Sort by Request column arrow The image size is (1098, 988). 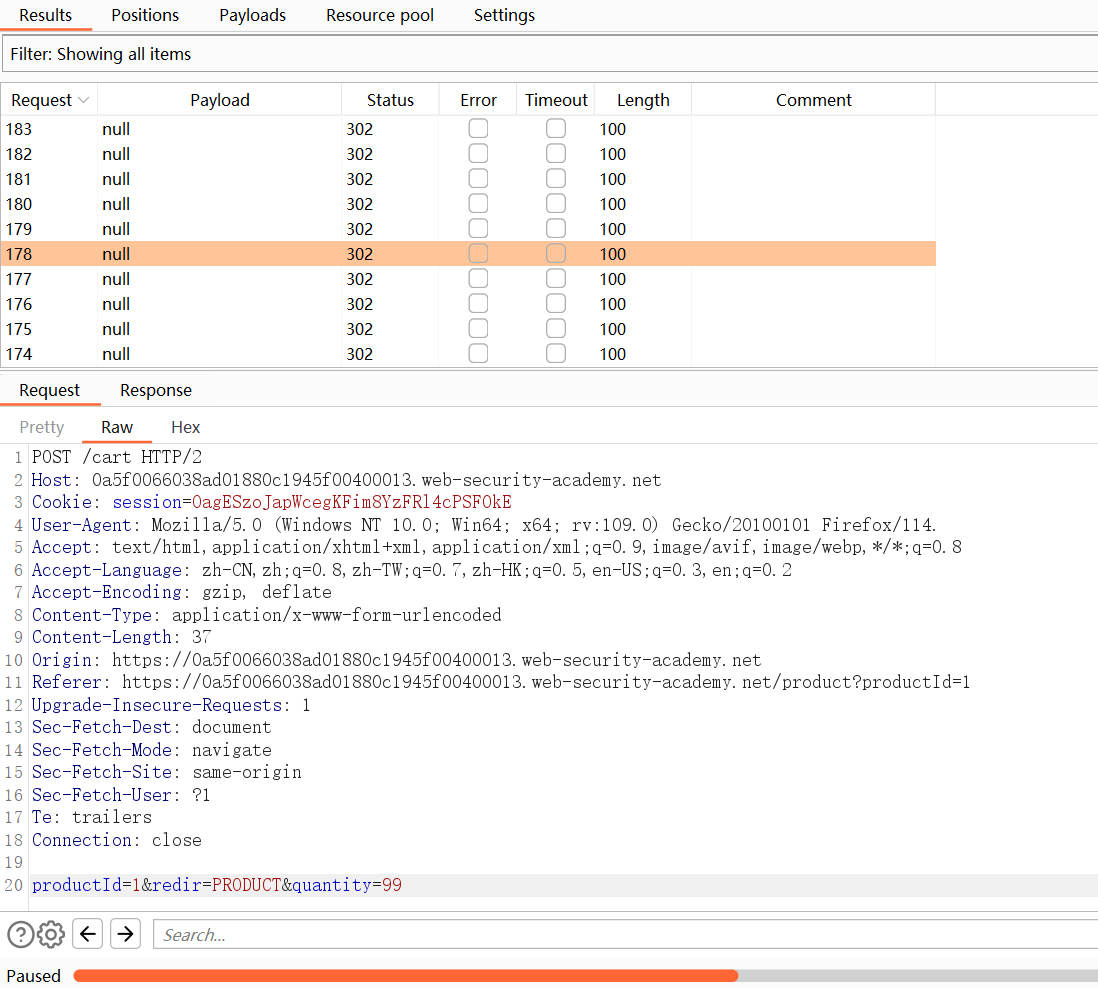84,100
